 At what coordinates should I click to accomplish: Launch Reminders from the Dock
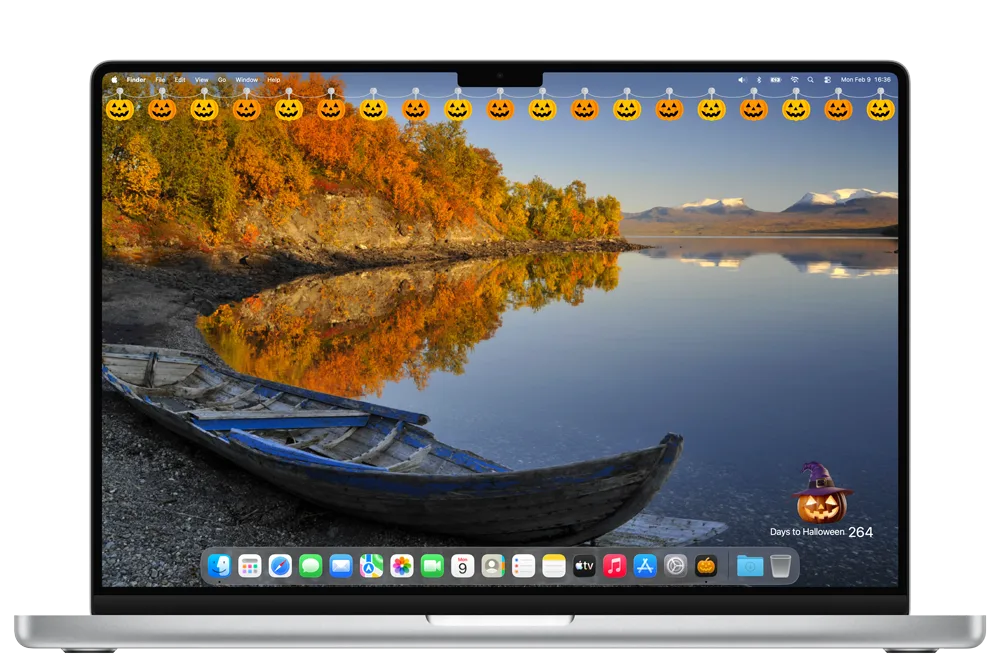click(524, 566)
